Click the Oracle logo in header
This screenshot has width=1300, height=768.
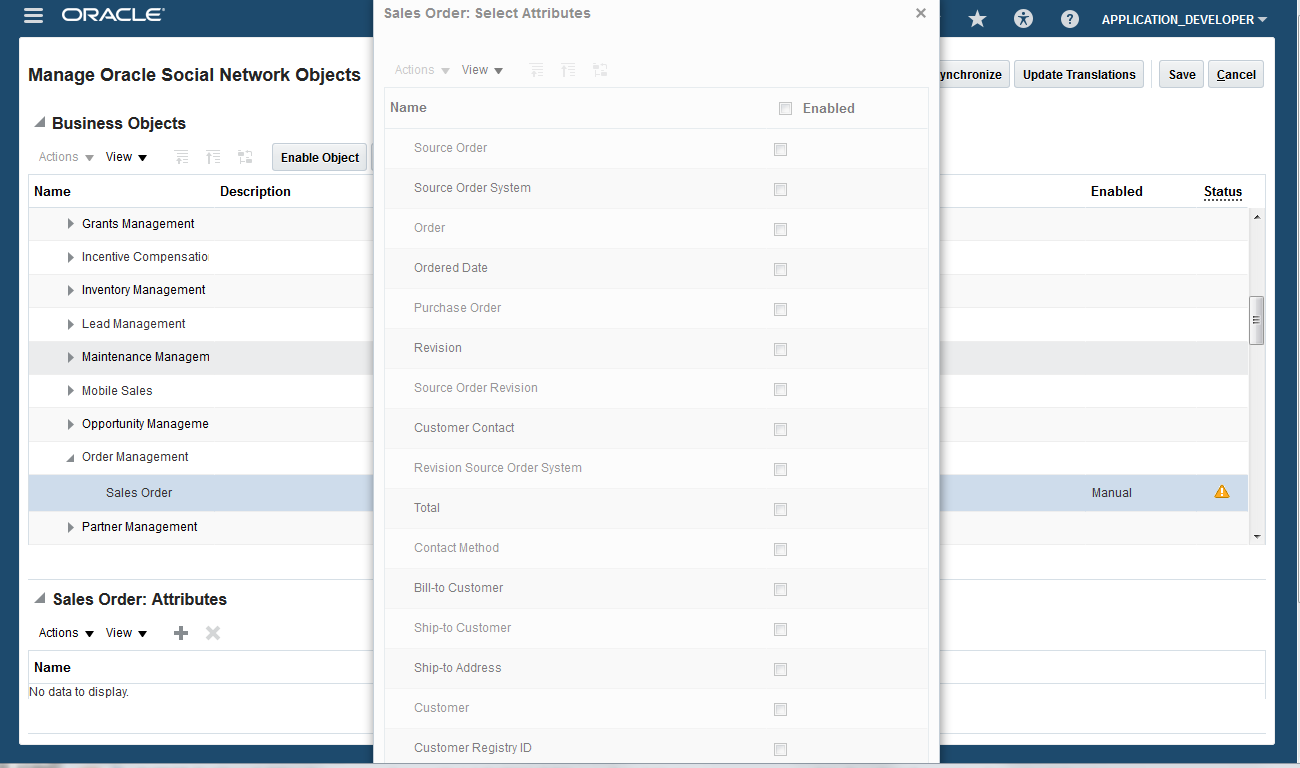tap(113, 15)
